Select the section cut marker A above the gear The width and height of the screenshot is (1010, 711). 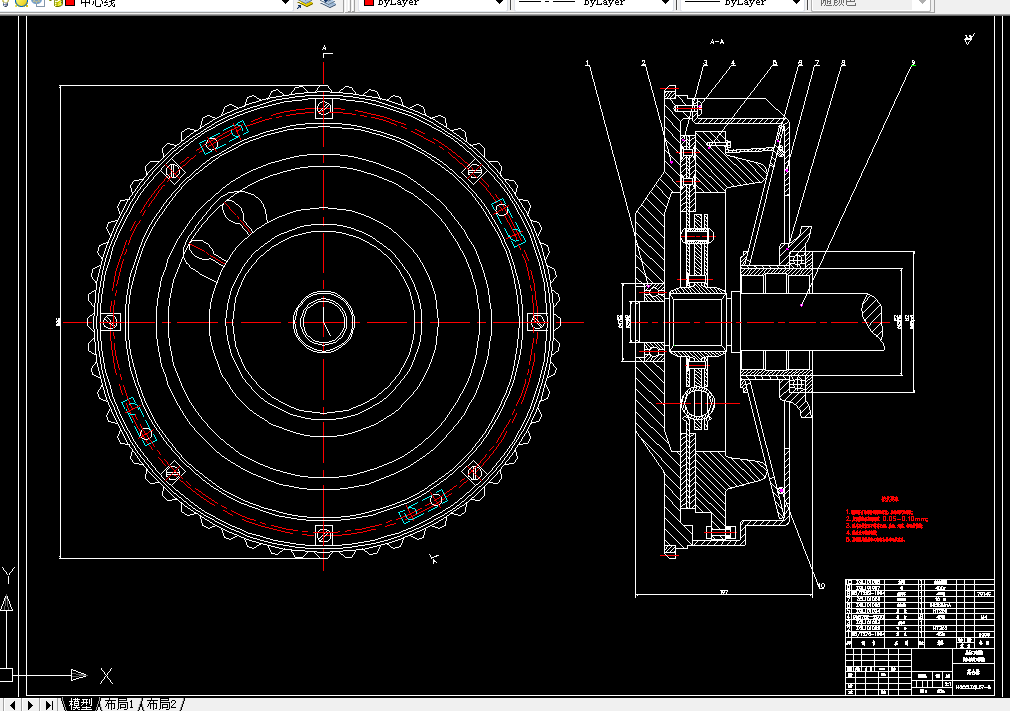pos(325,48)
